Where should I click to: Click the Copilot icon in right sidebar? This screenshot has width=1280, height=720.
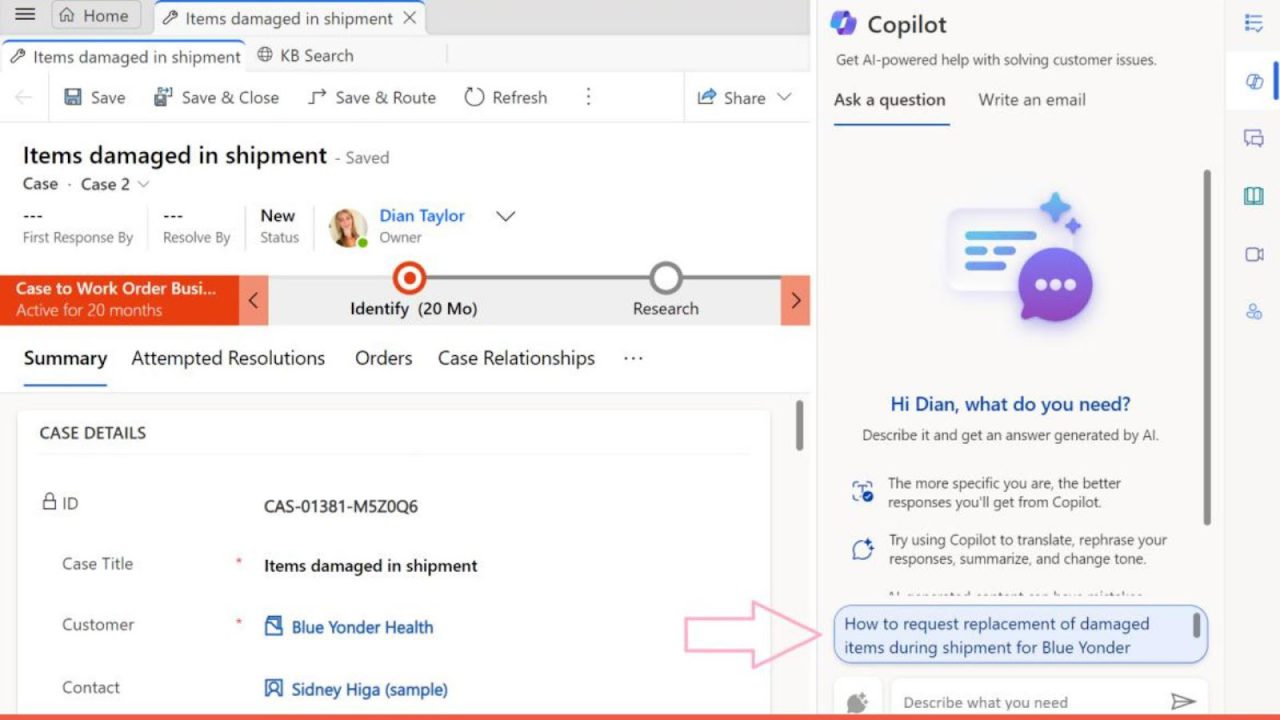pos(1254,81)
